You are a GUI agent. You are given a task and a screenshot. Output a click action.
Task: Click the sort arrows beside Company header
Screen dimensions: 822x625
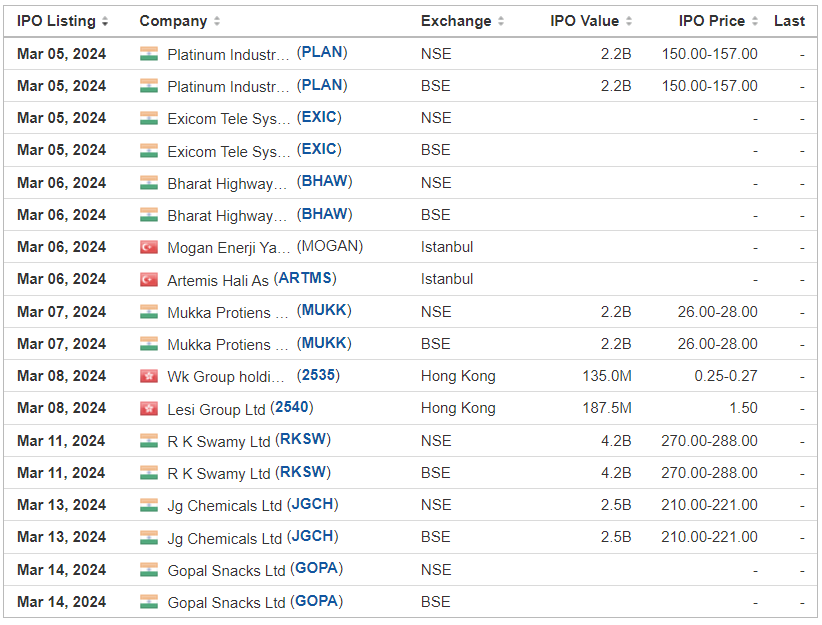click(x=217, y=21)
